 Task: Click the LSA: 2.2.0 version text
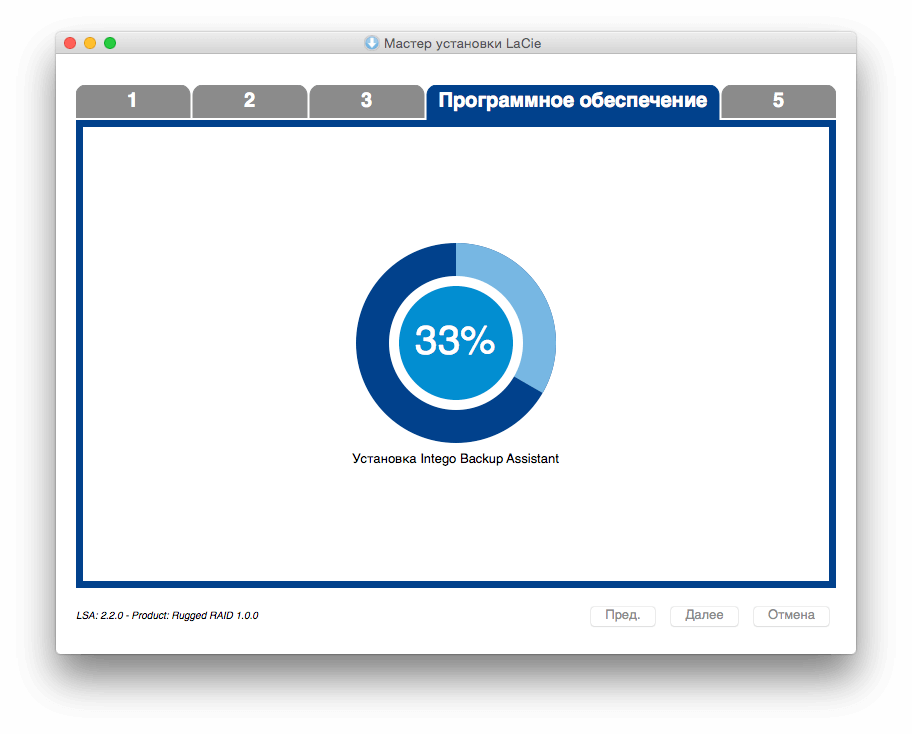[100, 615]
